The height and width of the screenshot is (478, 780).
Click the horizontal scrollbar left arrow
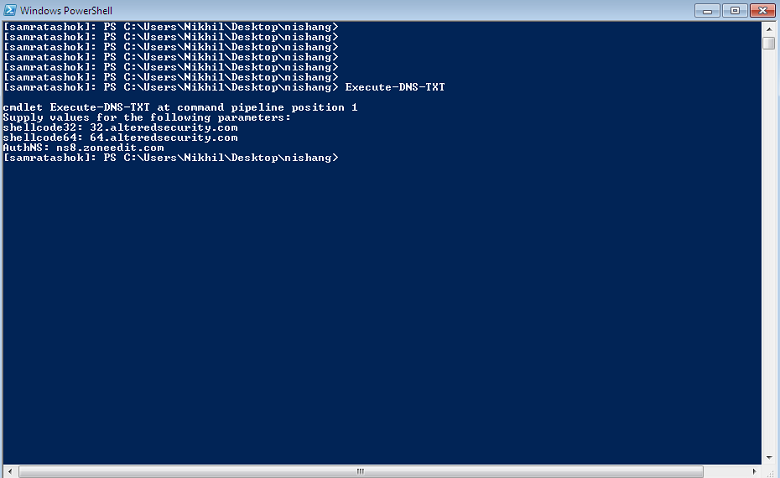[9, 470]
